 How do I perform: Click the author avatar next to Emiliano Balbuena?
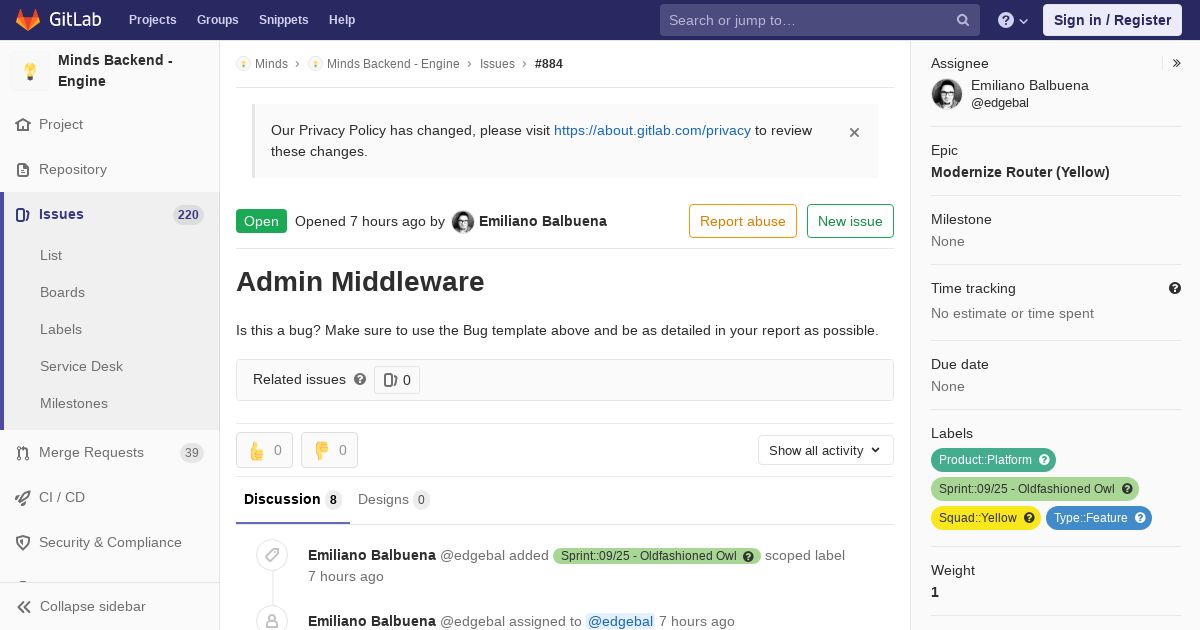[463, 222]
